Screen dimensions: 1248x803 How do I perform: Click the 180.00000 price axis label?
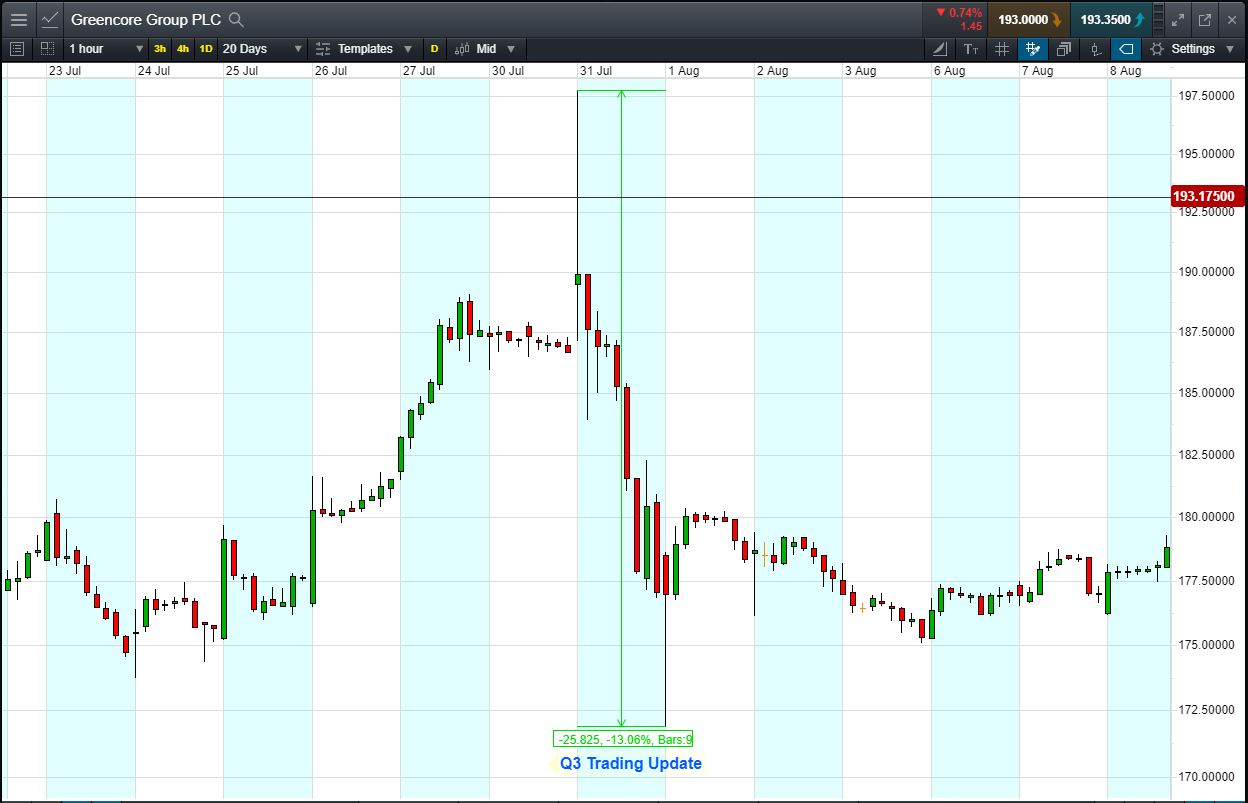[x=1206, y=517]
